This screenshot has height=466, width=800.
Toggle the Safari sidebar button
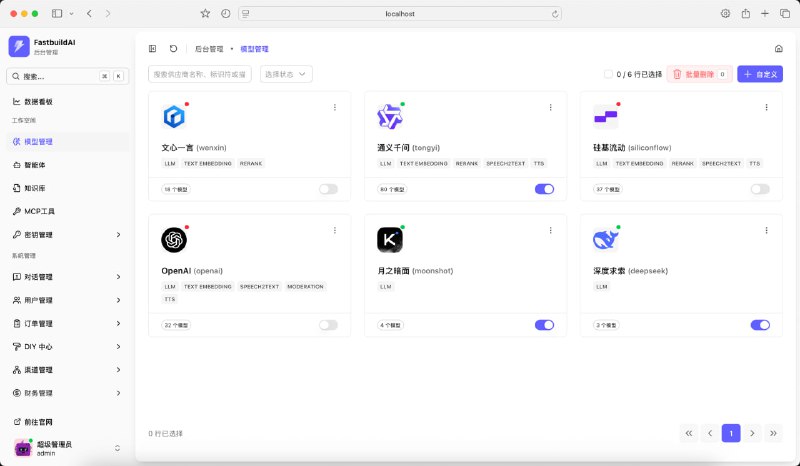(57, 14)
